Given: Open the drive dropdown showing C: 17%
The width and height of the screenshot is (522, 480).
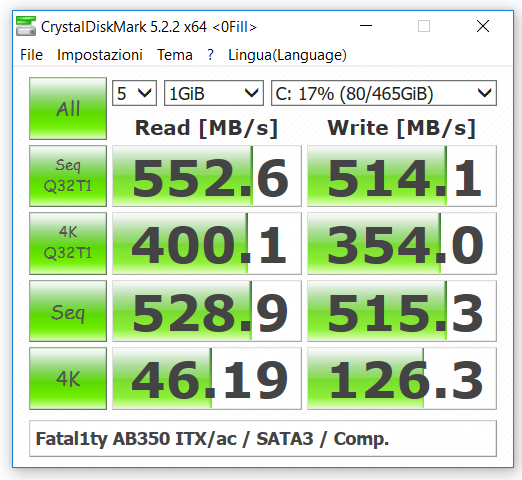Looking at the screenshot, I should coord(384,93).
